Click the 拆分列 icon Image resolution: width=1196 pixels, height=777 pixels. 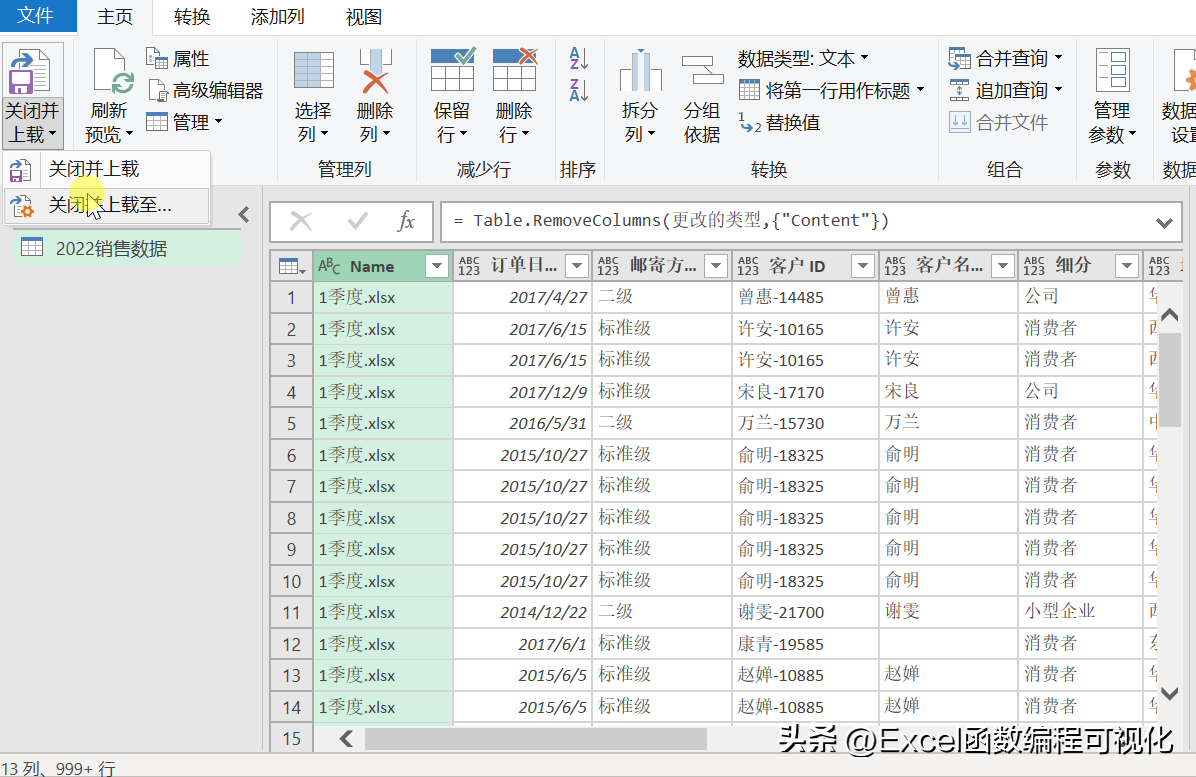[640, 71]
